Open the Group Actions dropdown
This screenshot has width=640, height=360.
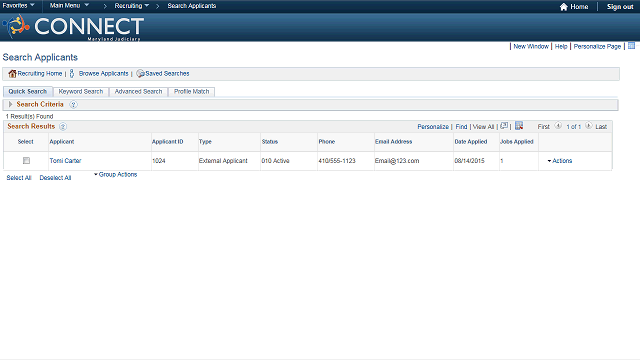(x=116, y=175)
